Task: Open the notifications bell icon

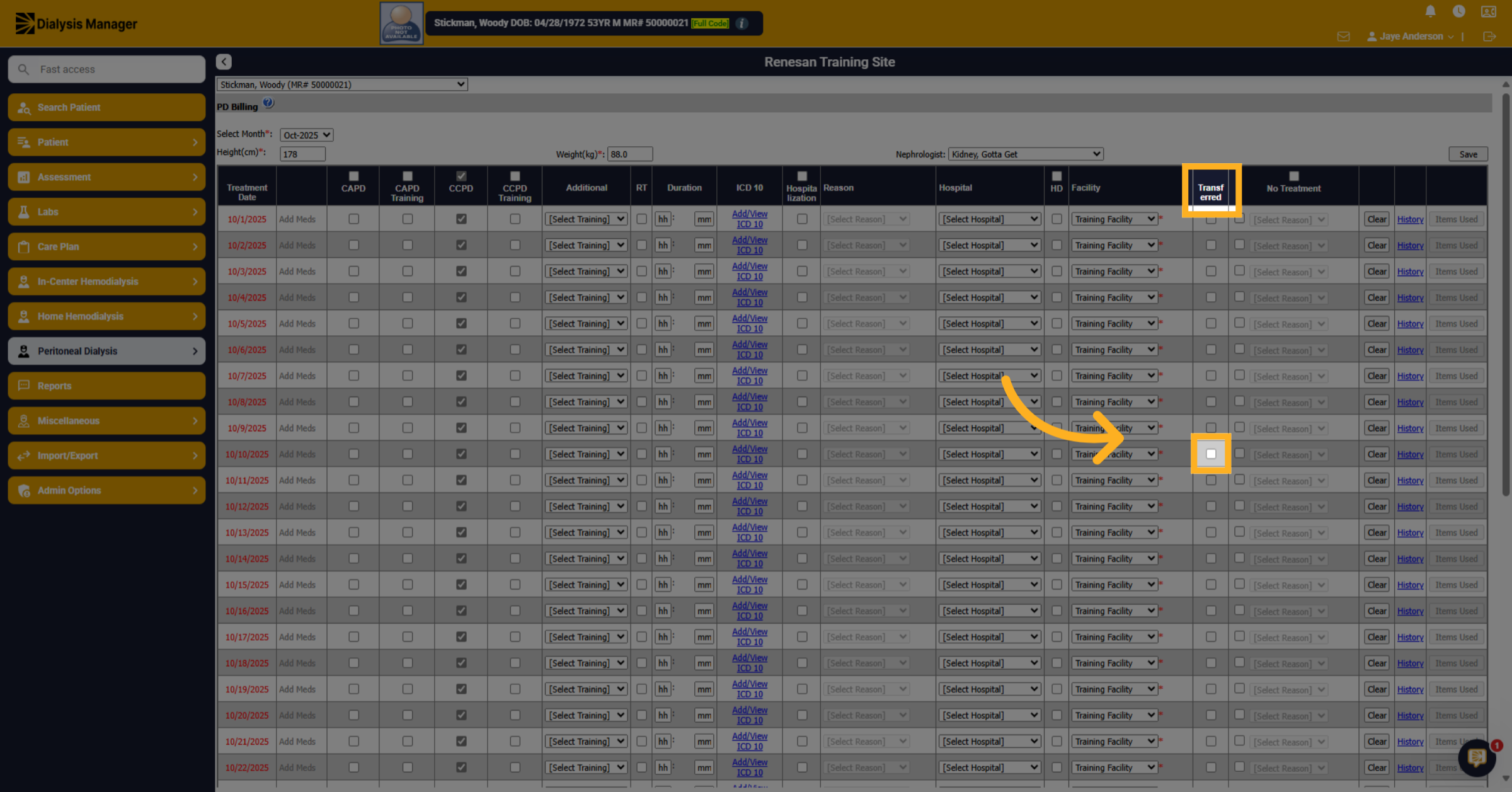Action: tap(1430, 11)
